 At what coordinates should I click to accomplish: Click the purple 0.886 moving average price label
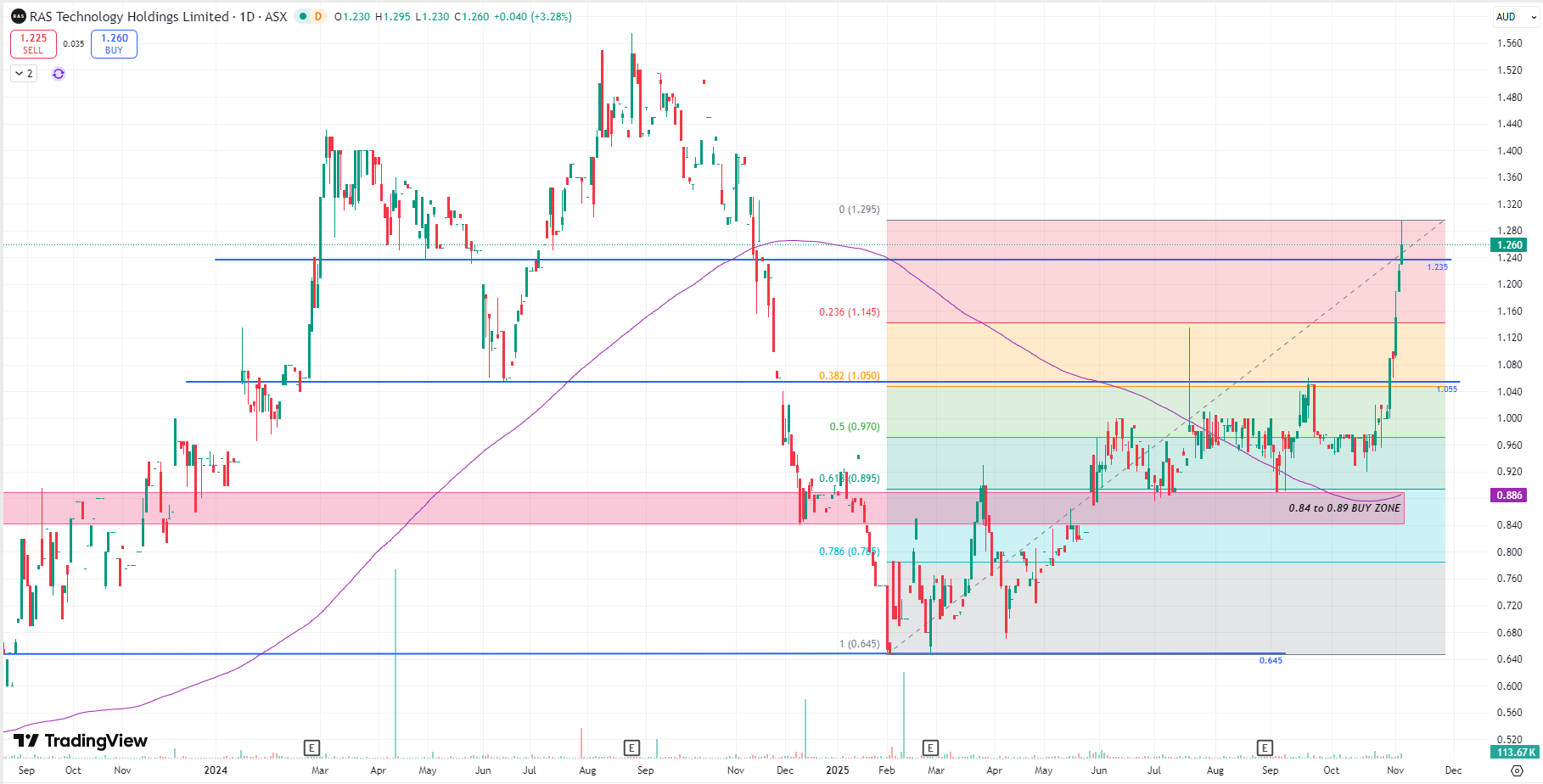click(x=1509, y=496)
